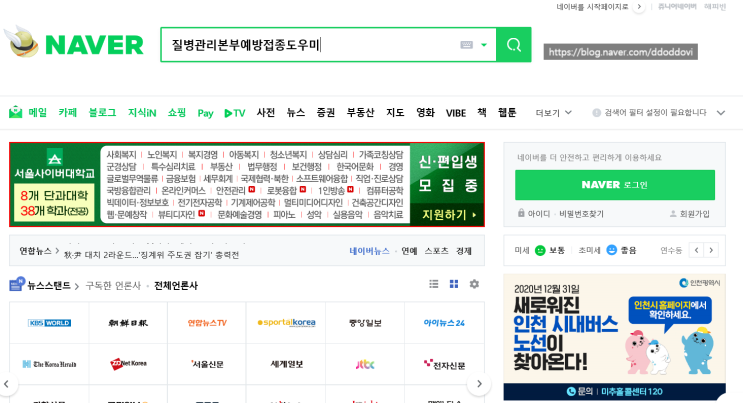Click 연예 entertainment news link
The image size is (743, 403).
pos(409,251)
